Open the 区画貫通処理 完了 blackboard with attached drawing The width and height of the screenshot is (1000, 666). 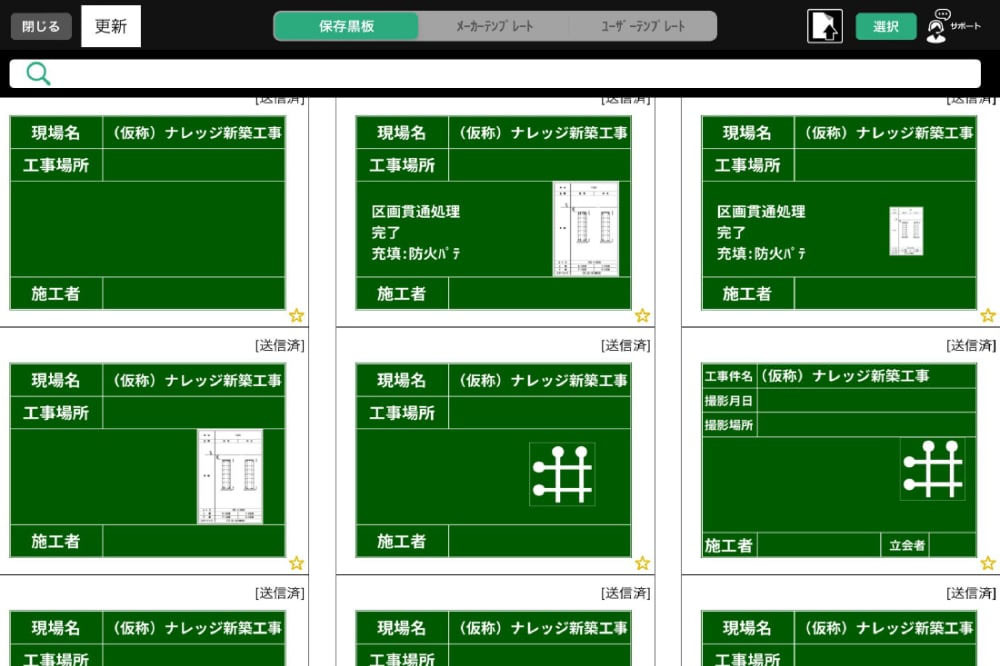pos(494,210)
